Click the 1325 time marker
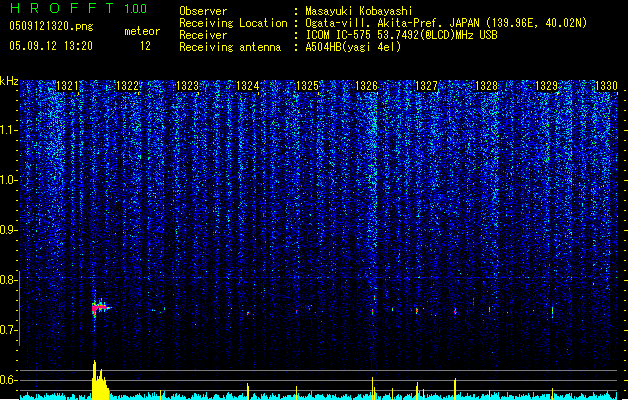The height and width of the screenshot is (400, 629). point(307,86)
